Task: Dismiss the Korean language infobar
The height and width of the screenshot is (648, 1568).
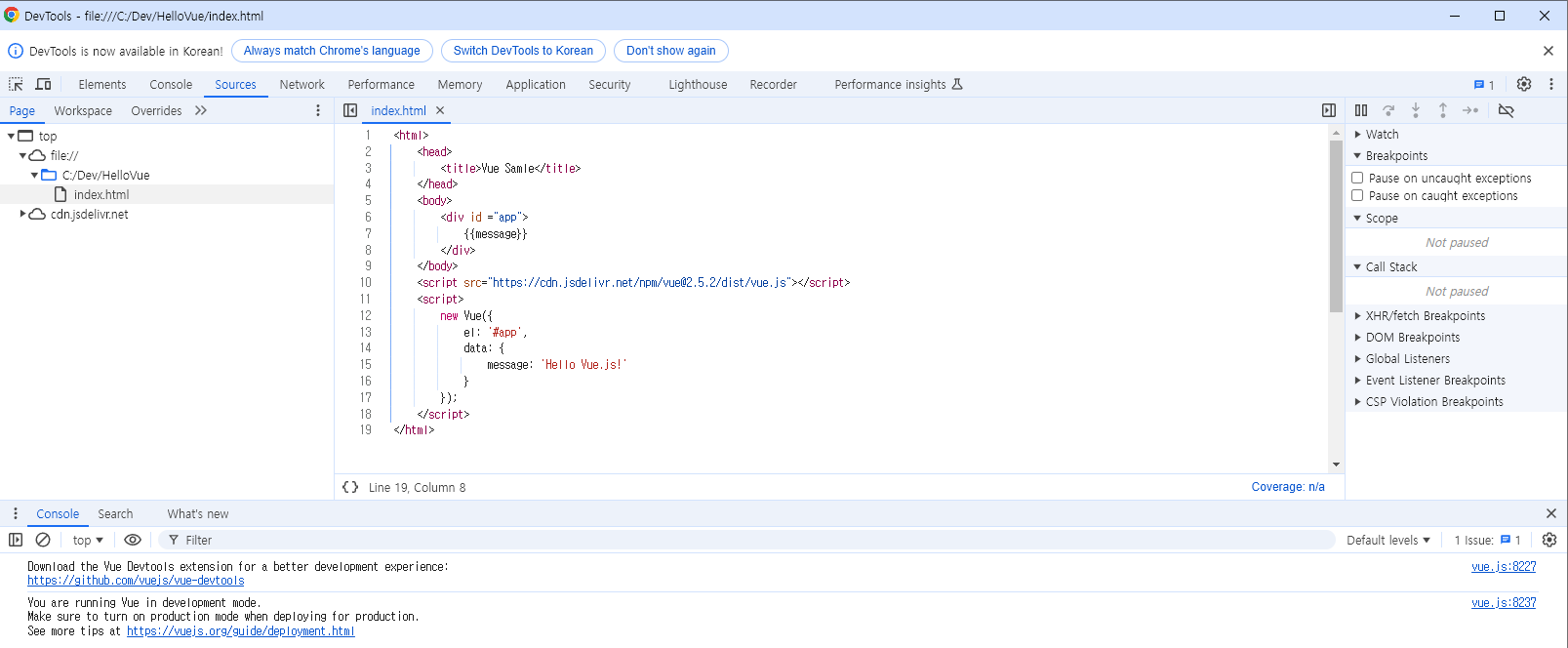Action: tap(1548, 51)
